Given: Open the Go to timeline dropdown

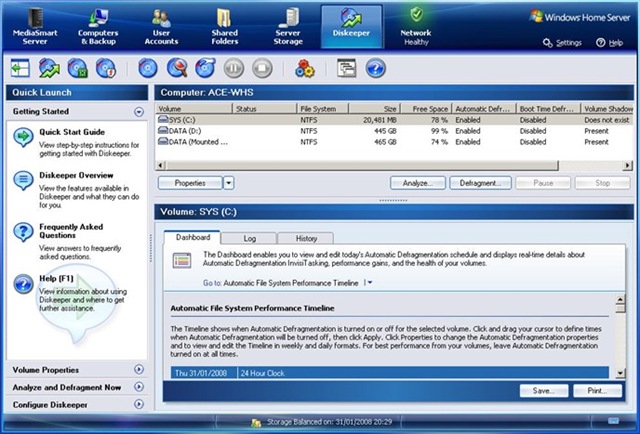Looking at the screenshot, I should 369,283.
